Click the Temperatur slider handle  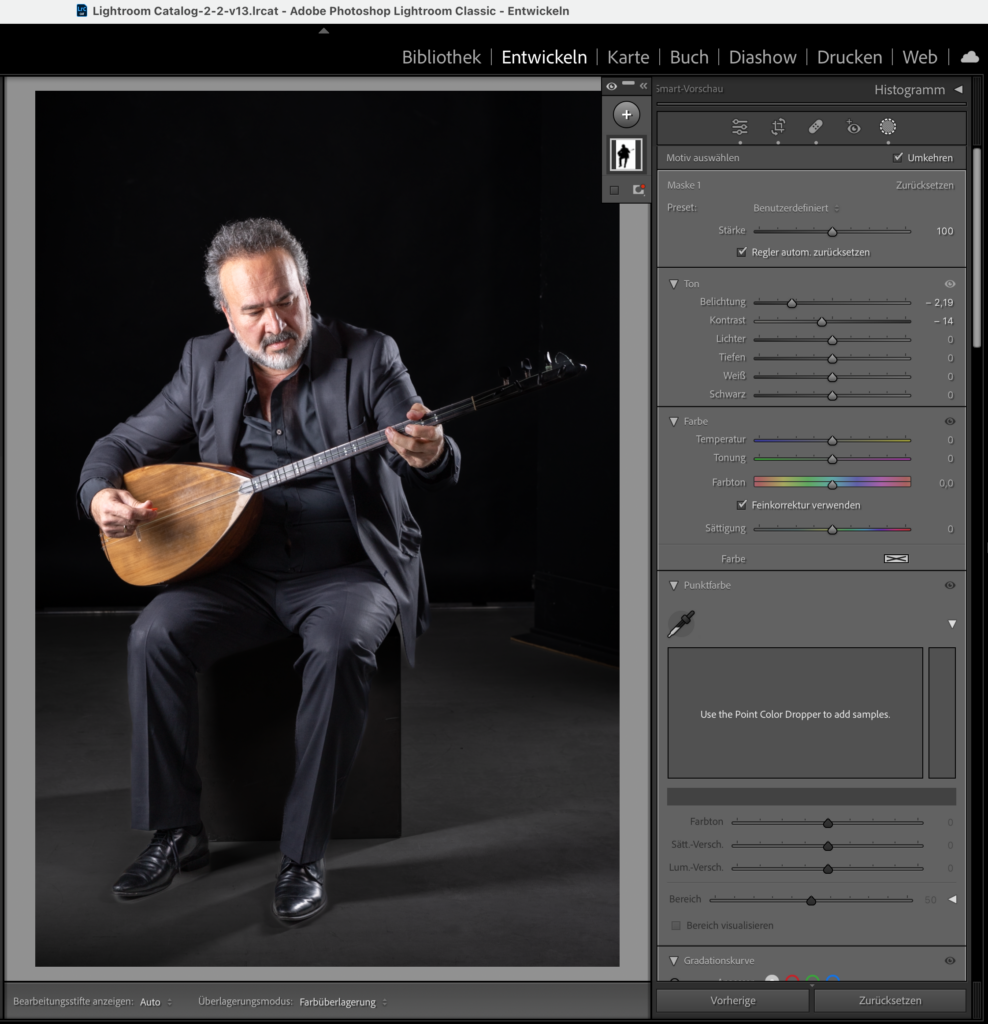pos(832,441)
